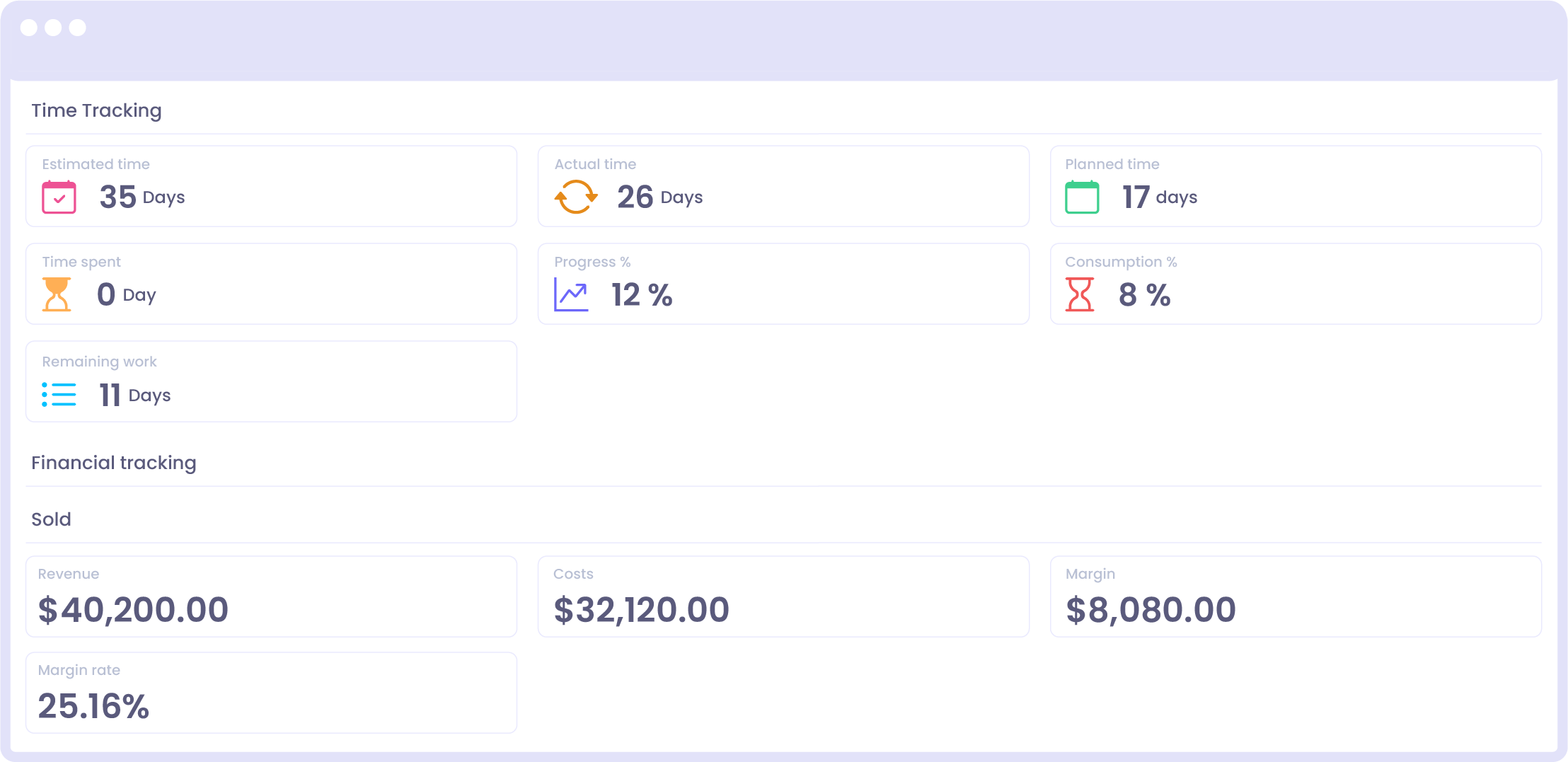Viewport: 1568px width, 762px height.
Task: Select the Financial tracking section header
Action: pyautogui.click(x=114, y=463)
